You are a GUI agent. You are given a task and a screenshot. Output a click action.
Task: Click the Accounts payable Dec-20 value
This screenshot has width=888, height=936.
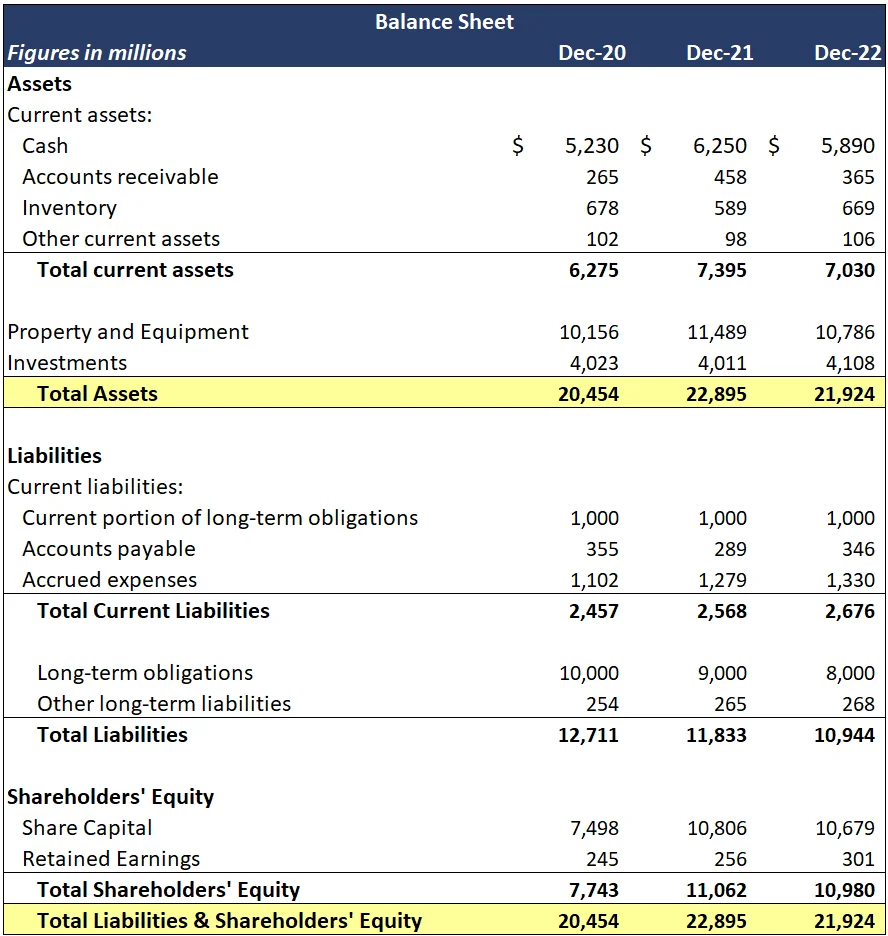[603, 549]
